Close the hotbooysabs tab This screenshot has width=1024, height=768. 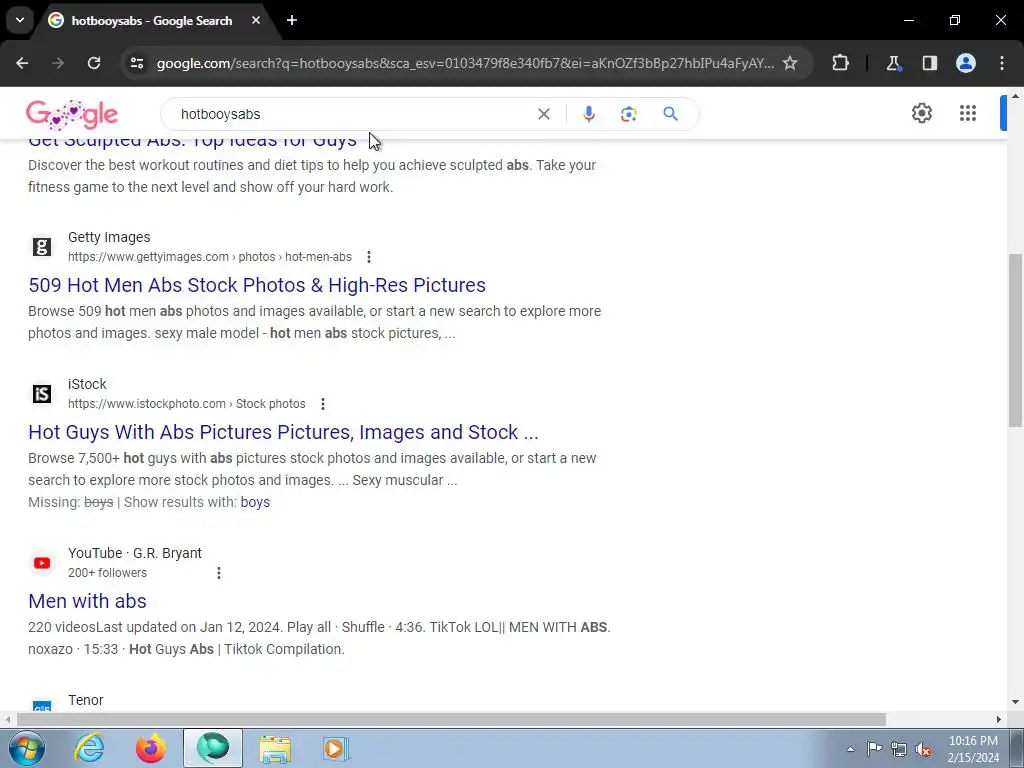click(256, 20)
